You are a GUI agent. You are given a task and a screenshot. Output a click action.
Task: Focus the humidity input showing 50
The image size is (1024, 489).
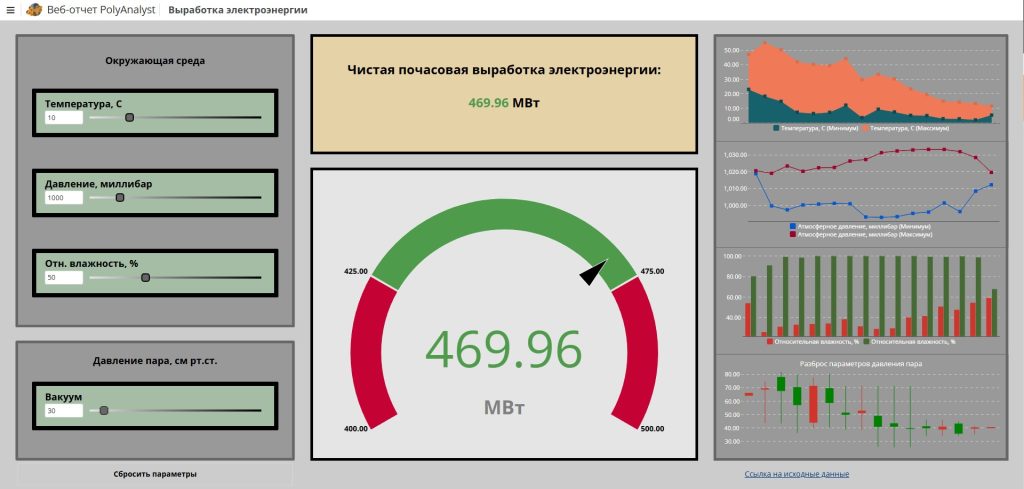pos(63,278)
